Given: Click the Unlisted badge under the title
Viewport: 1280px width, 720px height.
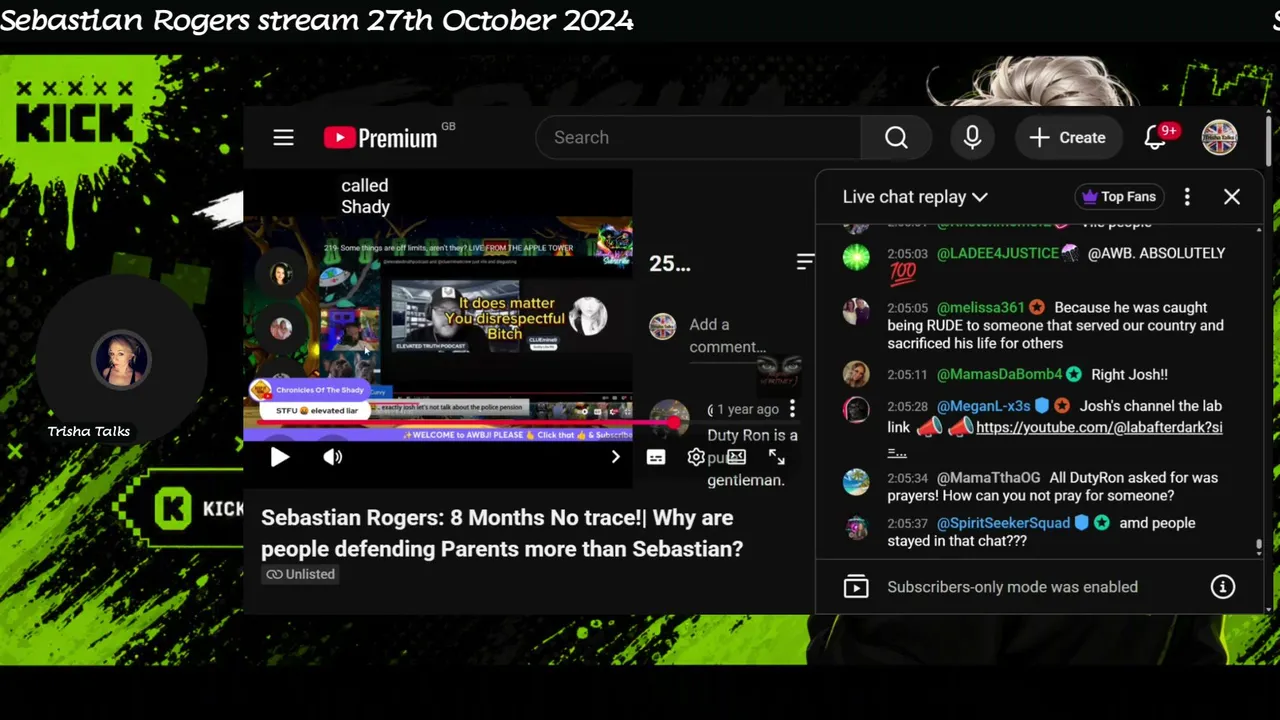Looking at the screenshot, I should 300,574.
